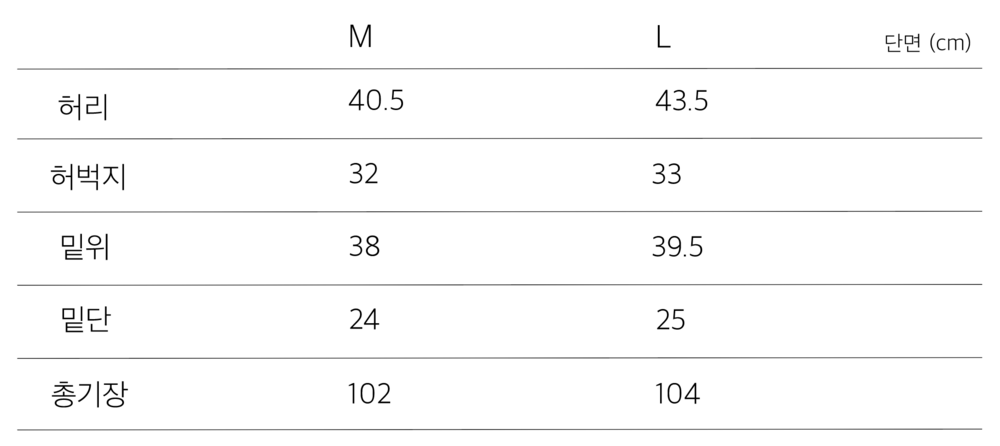Click the (cm) unit text

pyautogui.click(x=949, y=44)
